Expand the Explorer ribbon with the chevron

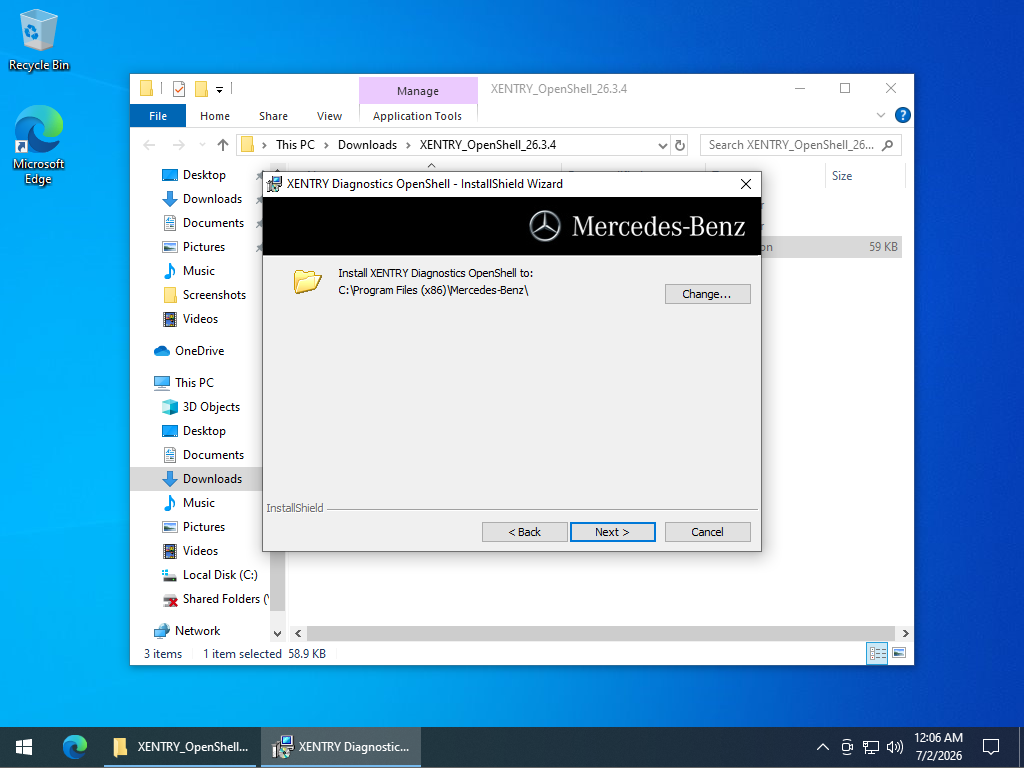(880, 115)
